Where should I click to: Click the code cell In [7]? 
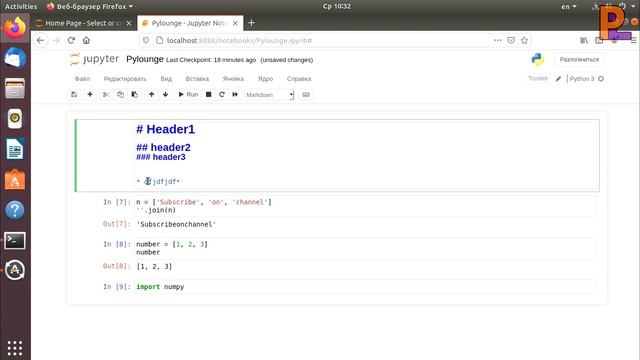click(365, 206)
